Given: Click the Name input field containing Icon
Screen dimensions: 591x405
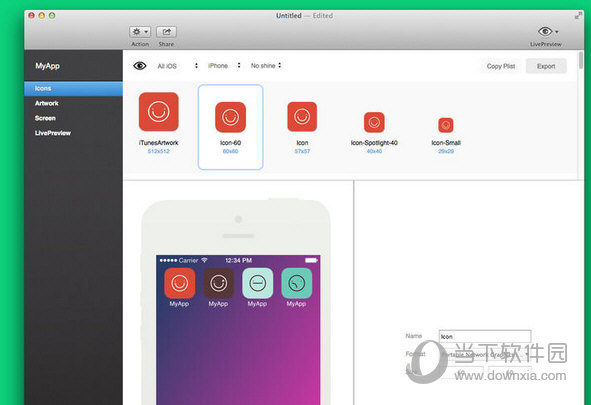Looking at the screenshot, I should (x=485, y=336).
